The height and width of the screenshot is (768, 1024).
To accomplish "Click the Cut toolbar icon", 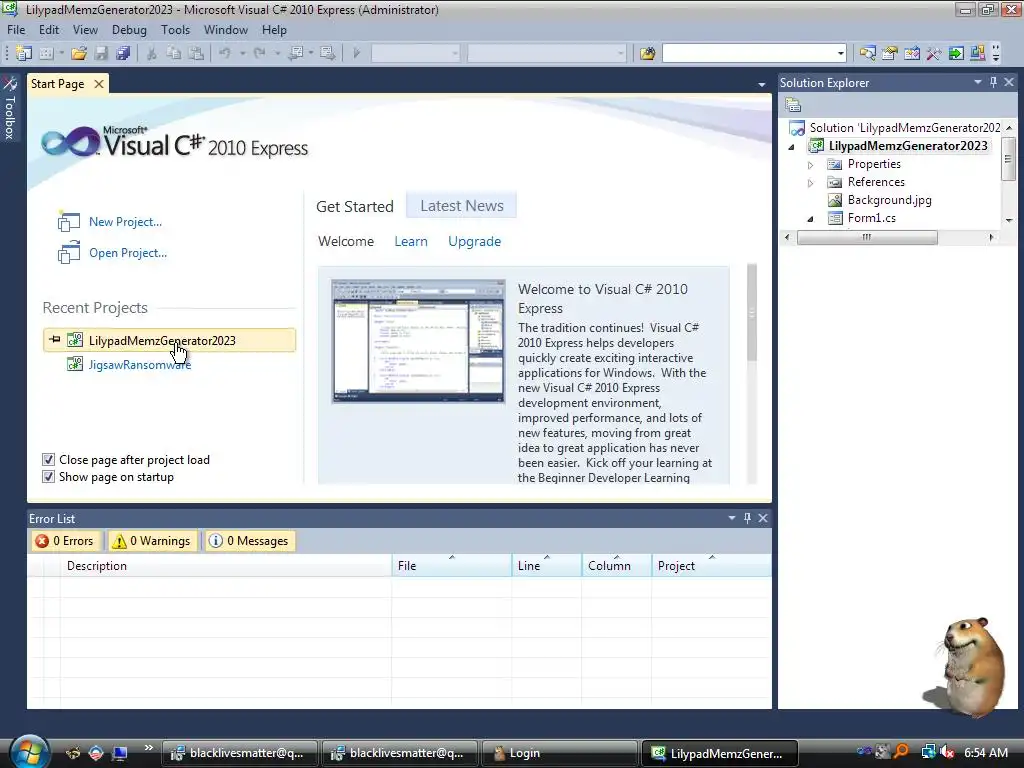I will [x=152, y=53].
